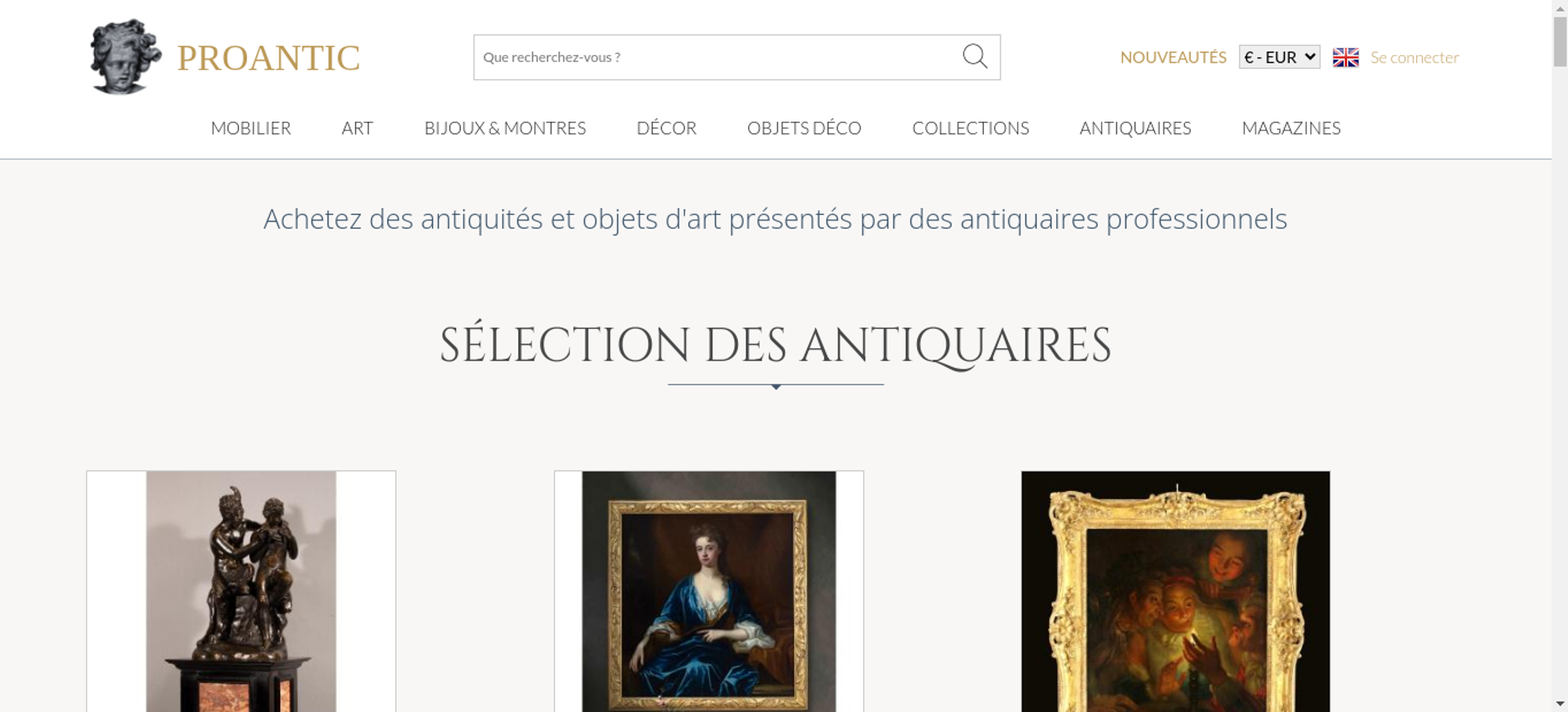Screen dimensions: 1568x712
Task: Open the ANTIQUAIRES menu
Action: point(1135,128)
